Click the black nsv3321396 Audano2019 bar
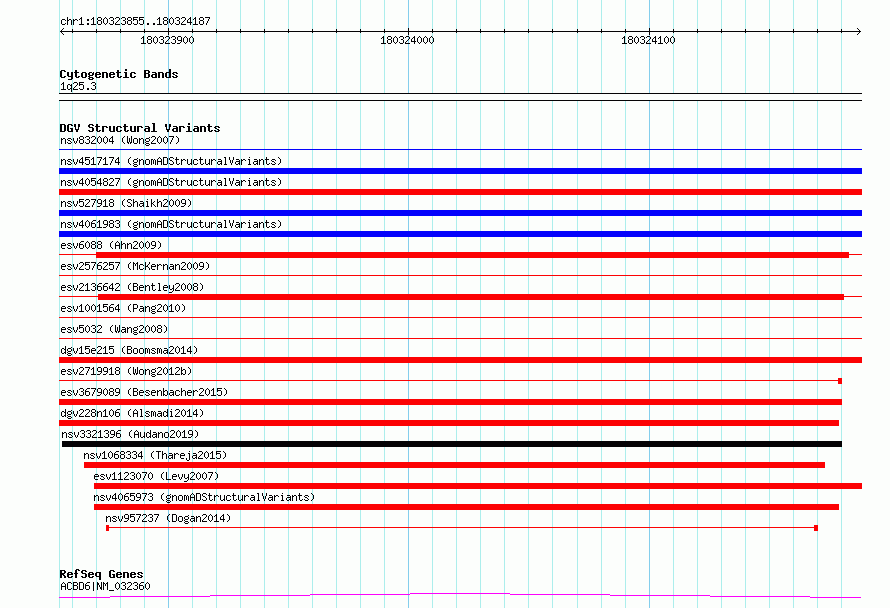Viewport: 890px width, 608px height. (x=452, y=444)
